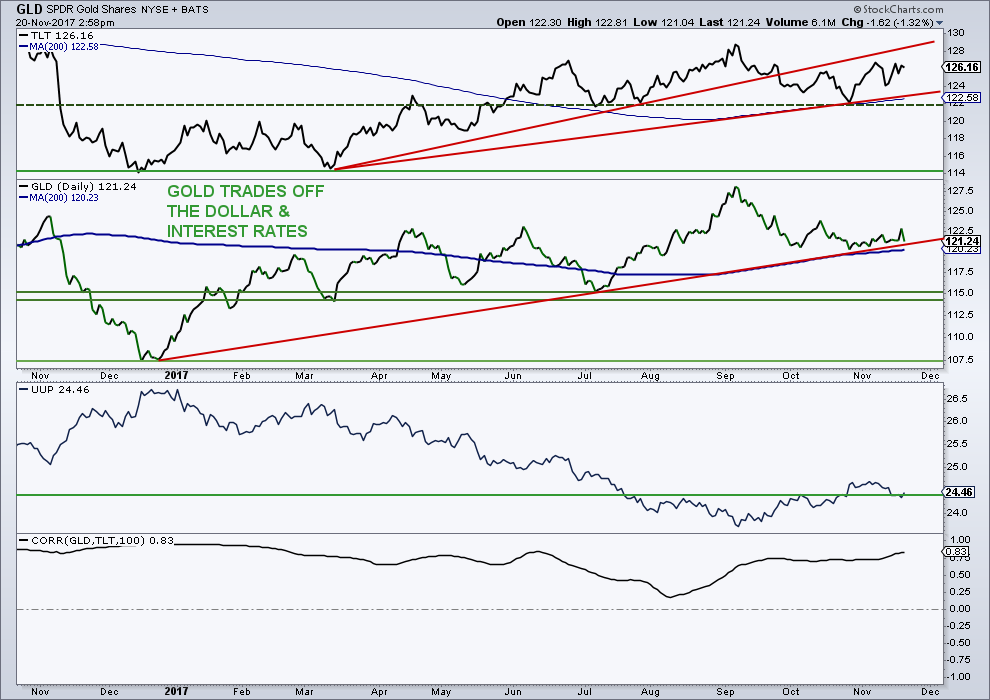This screenshot has width=990, height=700.
Task: Click the 130 axis label in TLT panel
Action: tap(955, 33)
